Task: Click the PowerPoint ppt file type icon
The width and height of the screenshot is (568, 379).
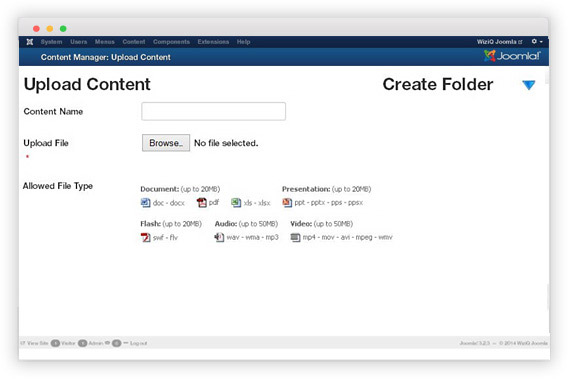Action: click(287, 202)
